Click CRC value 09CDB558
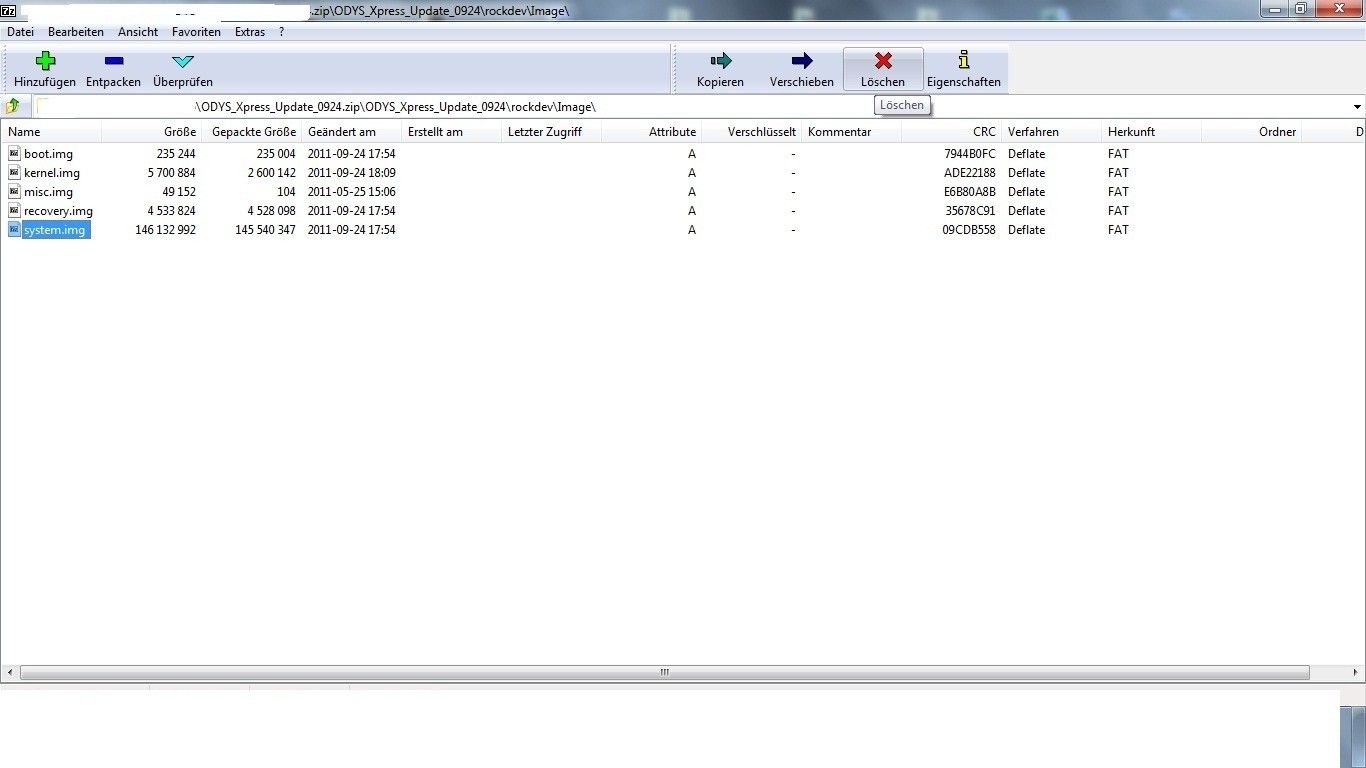The width and height of the screenshot is (1366, 768). pyautogui.click(x=969, y=230)
